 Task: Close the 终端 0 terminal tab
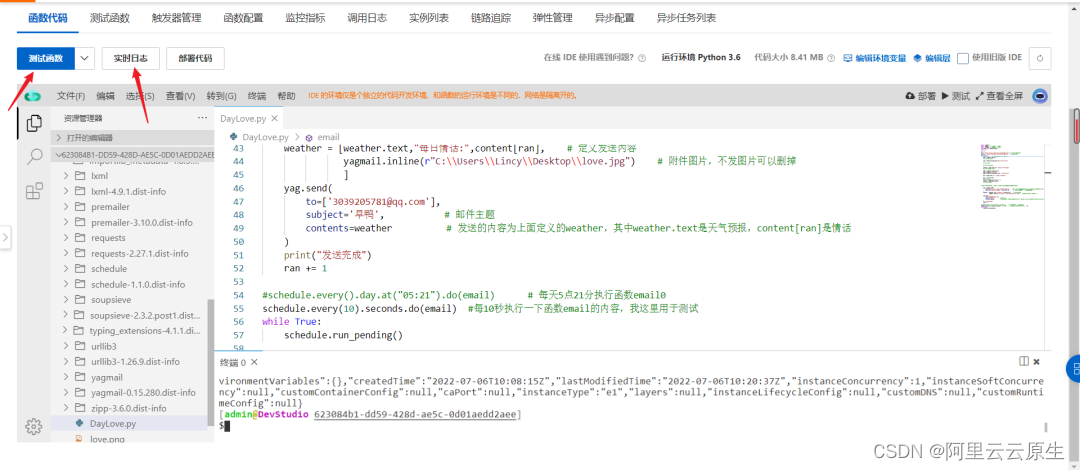click(254, 362)
